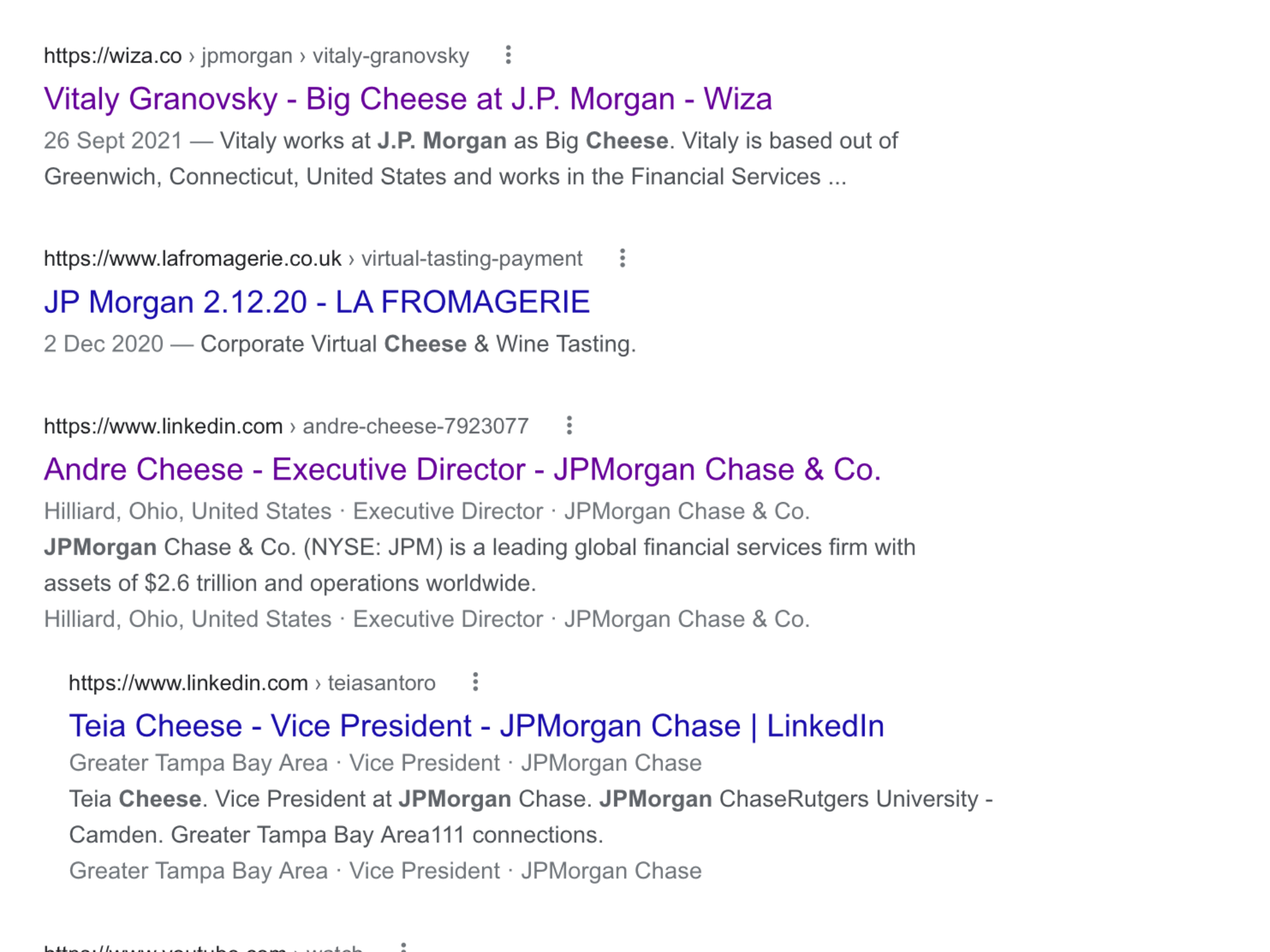Open the Teia Cheese Vice President LinkedIn link
Screen dimensions: 1270x952
click(476, 726)
